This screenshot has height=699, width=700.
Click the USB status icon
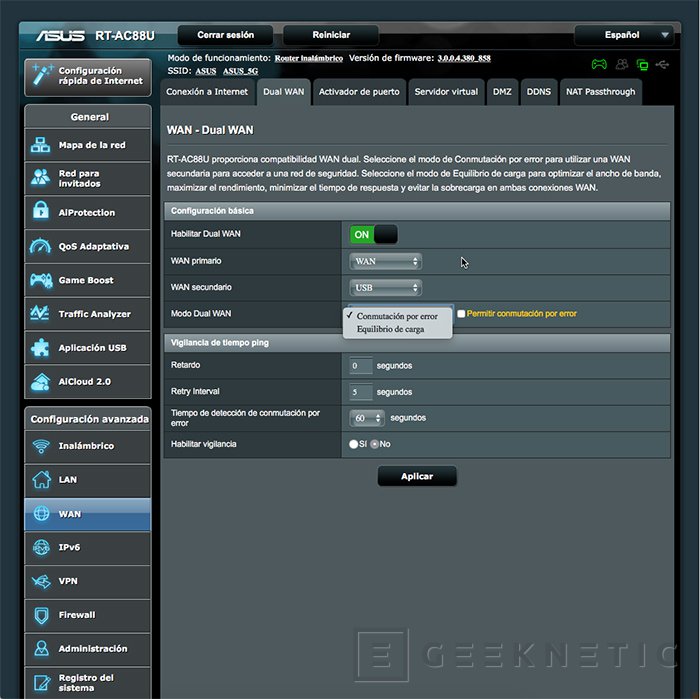click(x=662, y=65)
